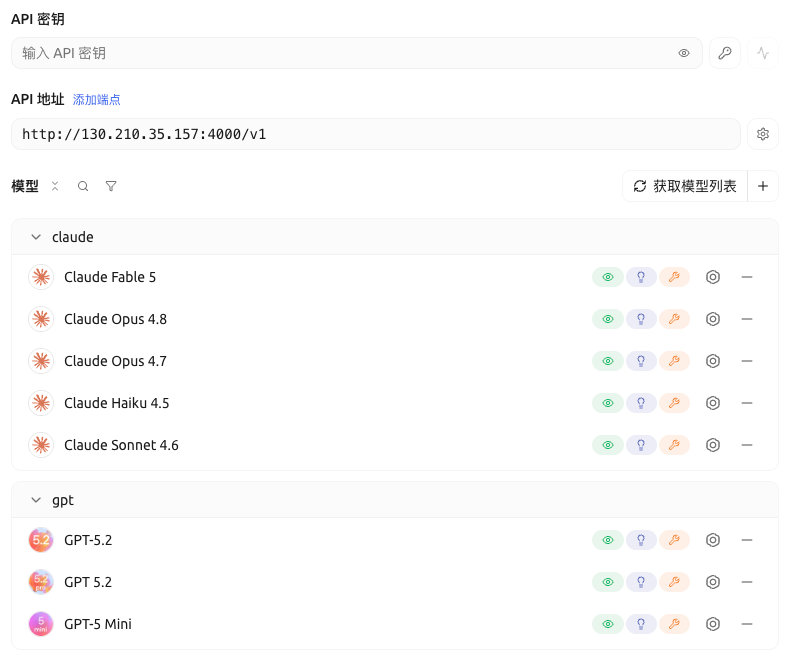Click Claude Opus 4.8 vision eye badge
The width and height of the screenshot is (790, 667).
tap(608, 319)
